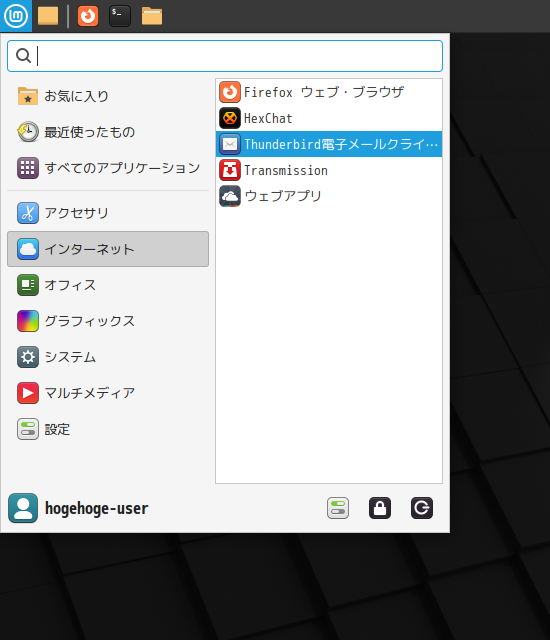Open settings manager toggle-style icon at bottom
The height and width of the screenshot is (640, 550).
point(338,508)
